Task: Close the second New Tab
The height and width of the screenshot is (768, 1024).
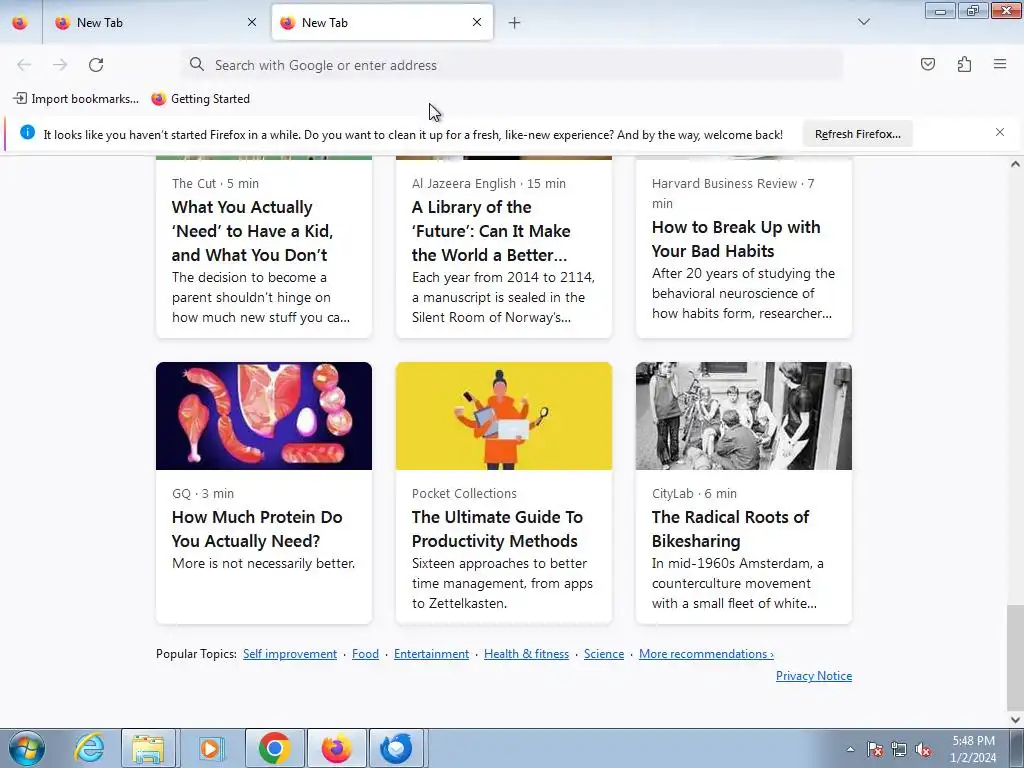Action: (477, 22)
